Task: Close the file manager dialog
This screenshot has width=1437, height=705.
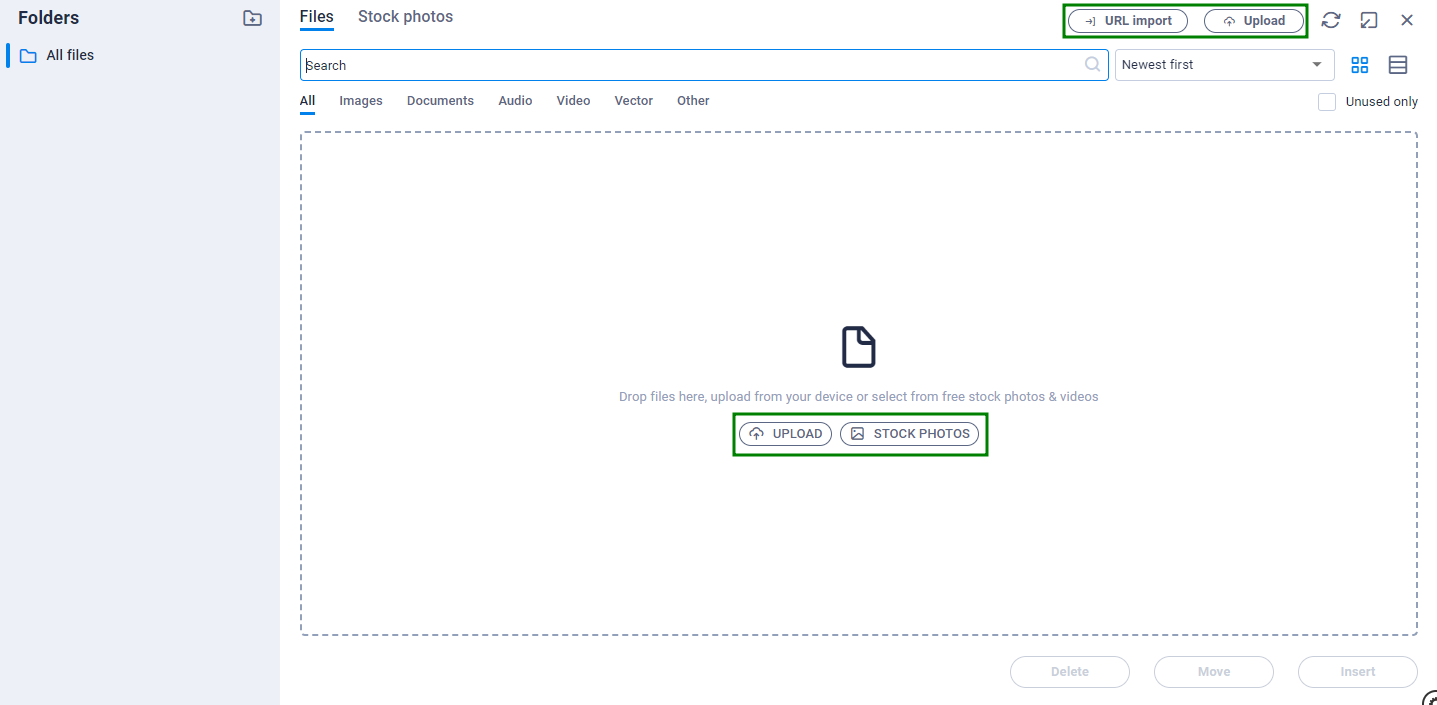Action: click(x=1407, y=20)
